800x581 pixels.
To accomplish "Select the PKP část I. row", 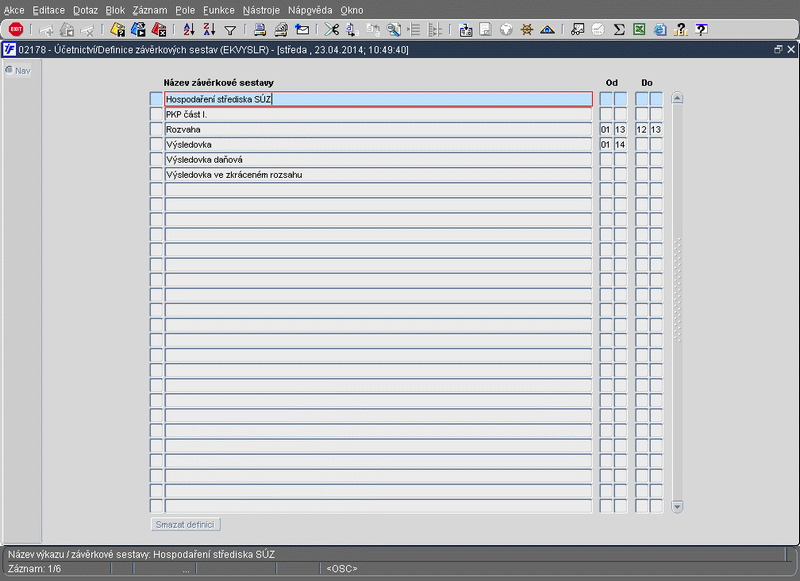I will pyautogui.click(x=378, y=114).
